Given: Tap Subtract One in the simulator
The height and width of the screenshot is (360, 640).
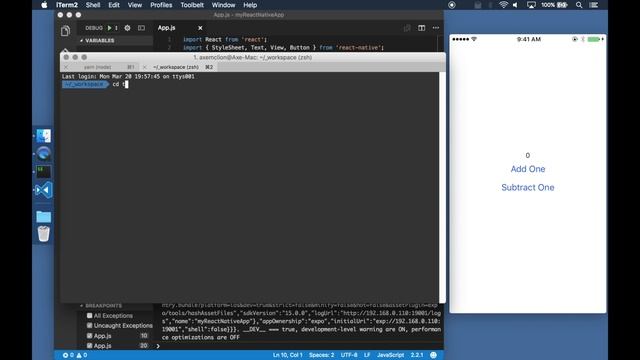Looking at the screenshot, I should [x=528, y=187].
